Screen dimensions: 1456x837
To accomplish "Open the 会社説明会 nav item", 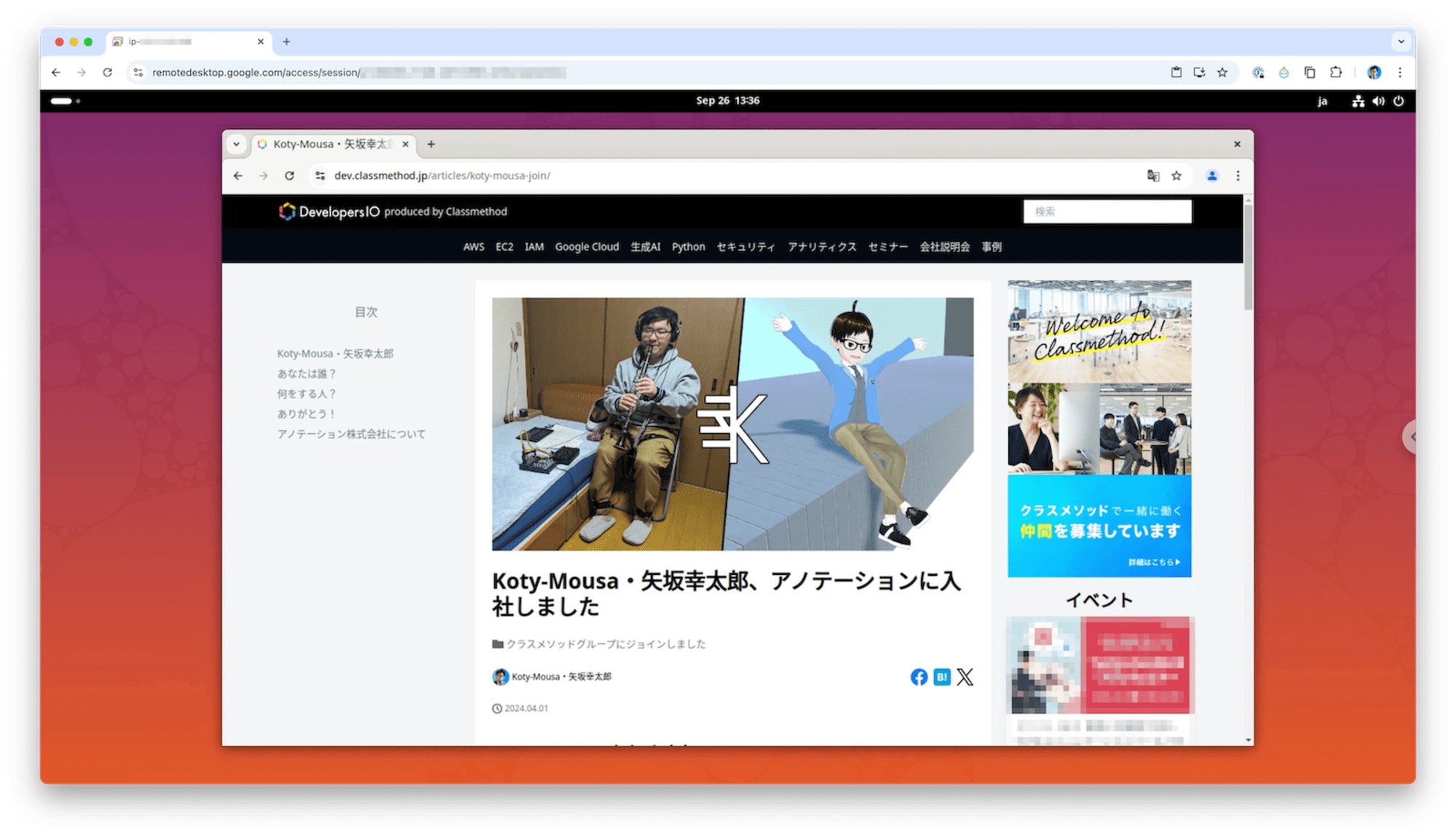I will pyautogui.click(x=944, y=247).
